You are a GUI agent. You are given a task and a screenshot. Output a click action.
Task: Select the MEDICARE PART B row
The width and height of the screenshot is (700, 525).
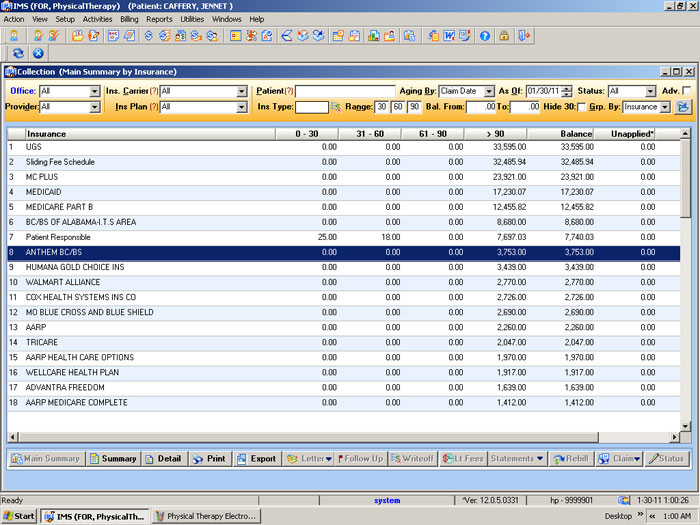pyautogui.click(x=343, y=207)
